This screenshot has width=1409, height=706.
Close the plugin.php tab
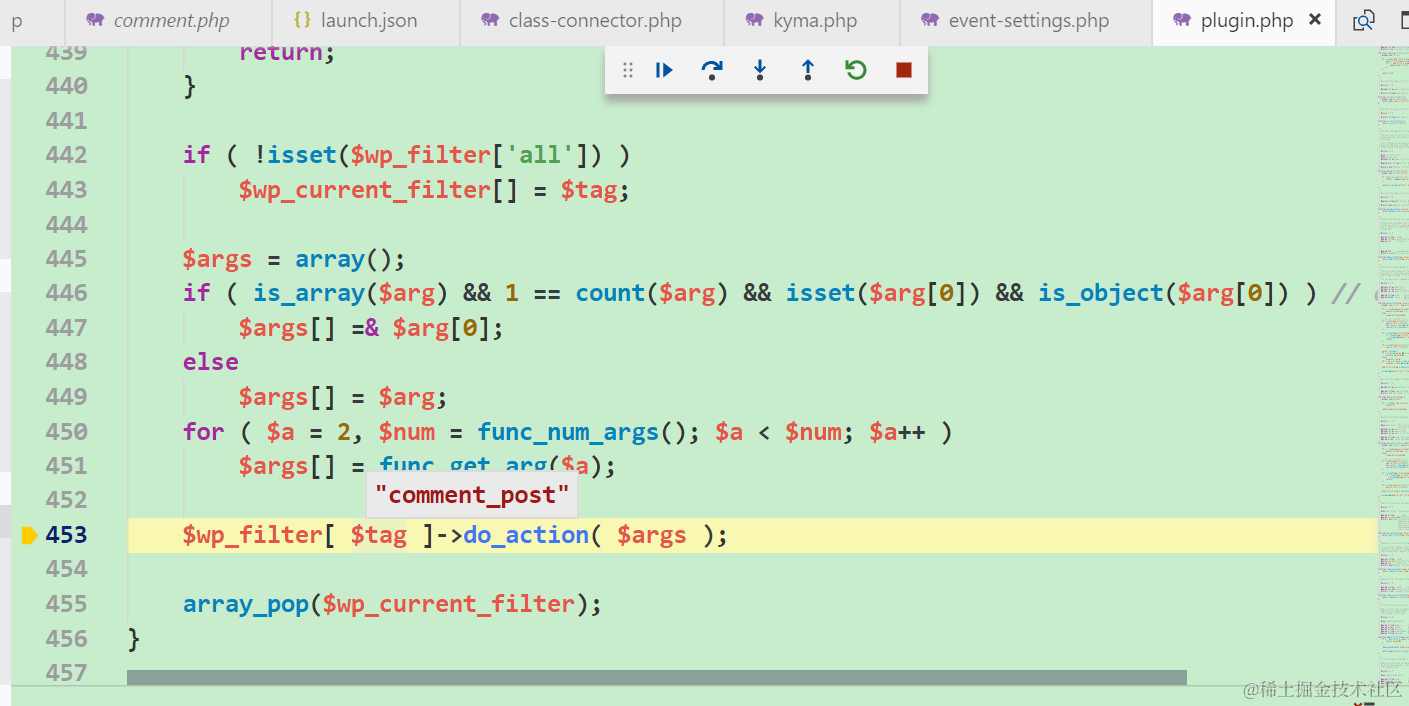click(1314, 20)
